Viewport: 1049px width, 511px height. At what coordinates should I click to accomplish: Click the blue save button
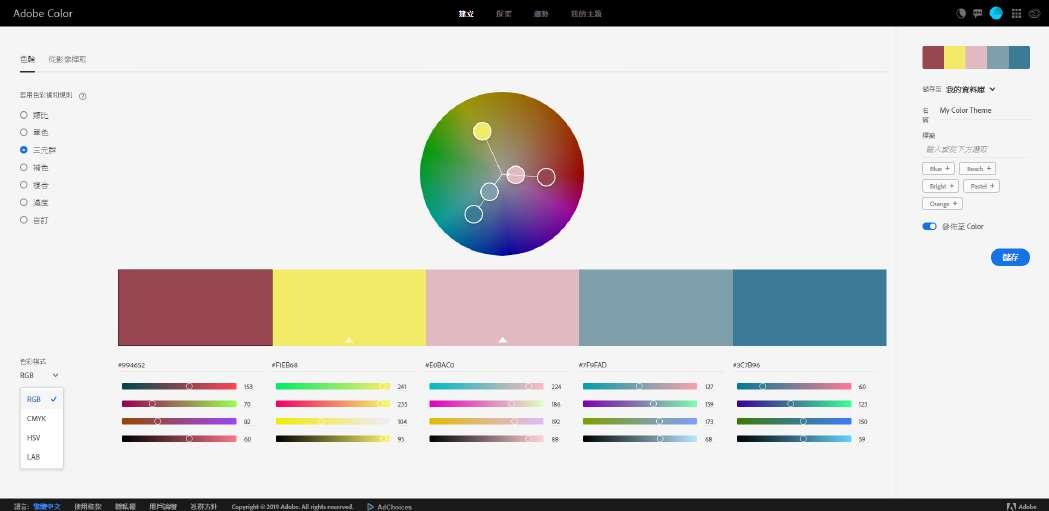pos(1010,258)
